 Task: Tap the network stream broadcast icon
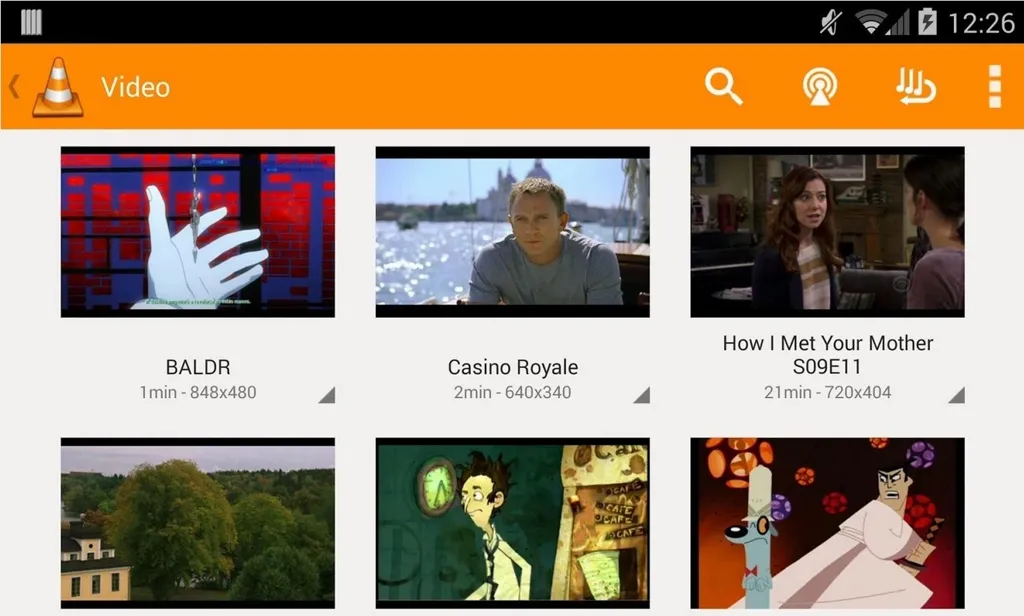tap(820, 86)
